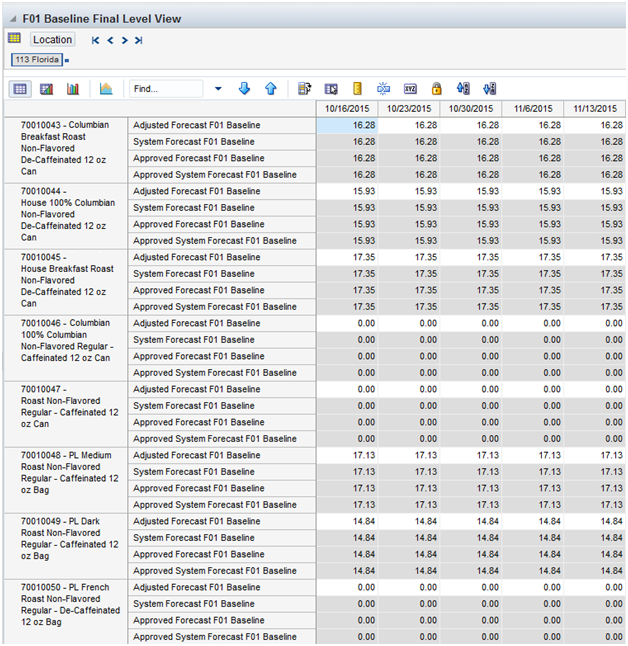Click into the Find text field
628x646 pixels.
(165, 89)
